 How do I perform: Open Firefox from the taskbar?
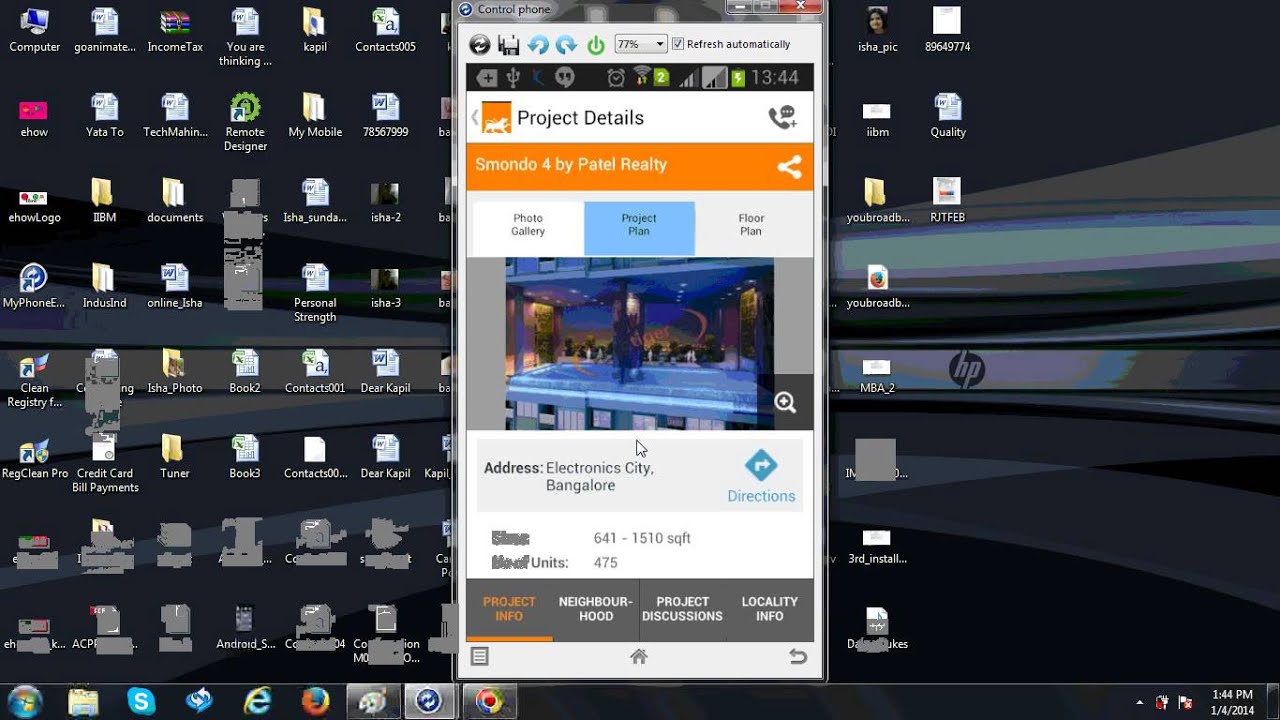click(x=315, y=702)
